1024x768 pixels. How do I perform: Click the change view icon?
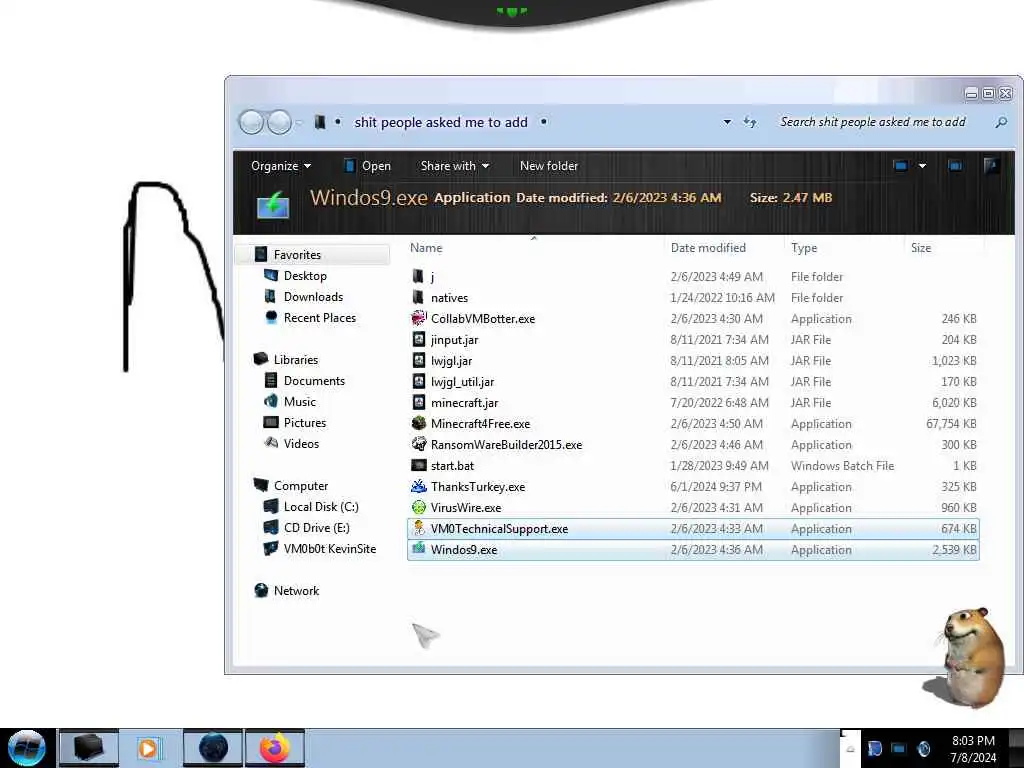(x=901, y=166)
